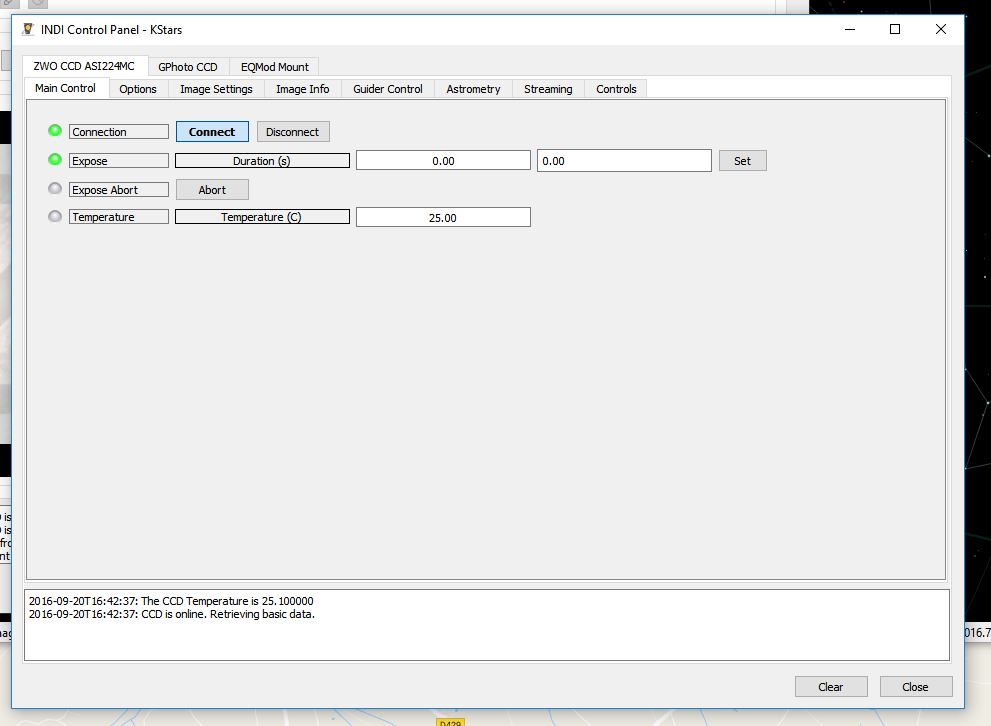Switch to the Guider Control tab
991x726 pixels.
(x=387, y=89)
